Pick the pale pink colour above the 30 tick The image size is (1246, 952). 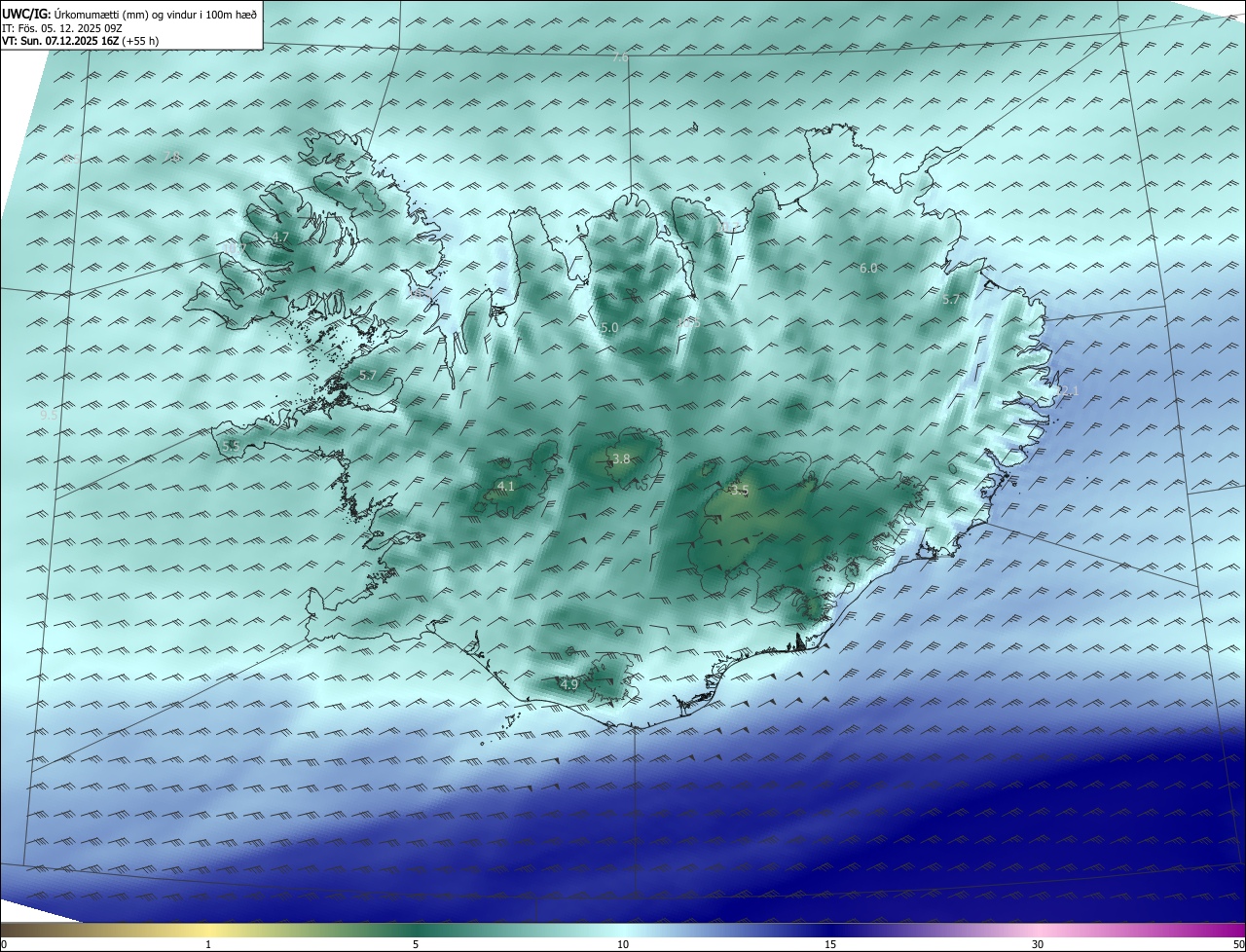1038,930
